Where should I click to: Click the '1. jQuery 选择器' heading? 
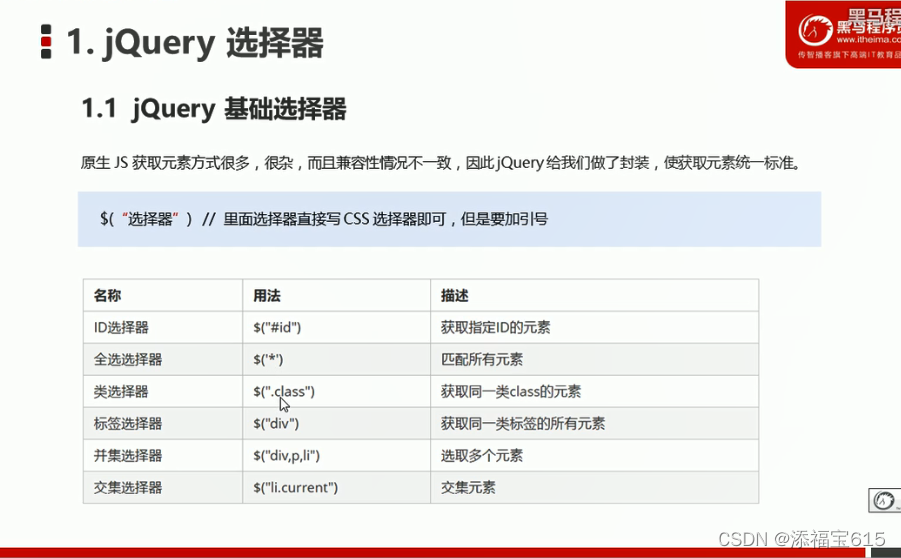coord(195,43)
